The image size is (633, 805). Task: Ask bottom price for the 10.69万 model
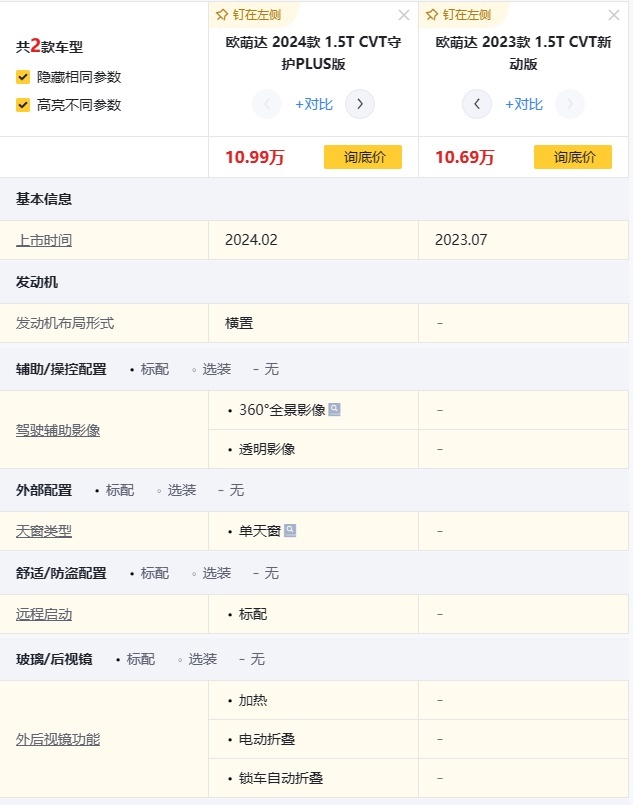point(573,157)
